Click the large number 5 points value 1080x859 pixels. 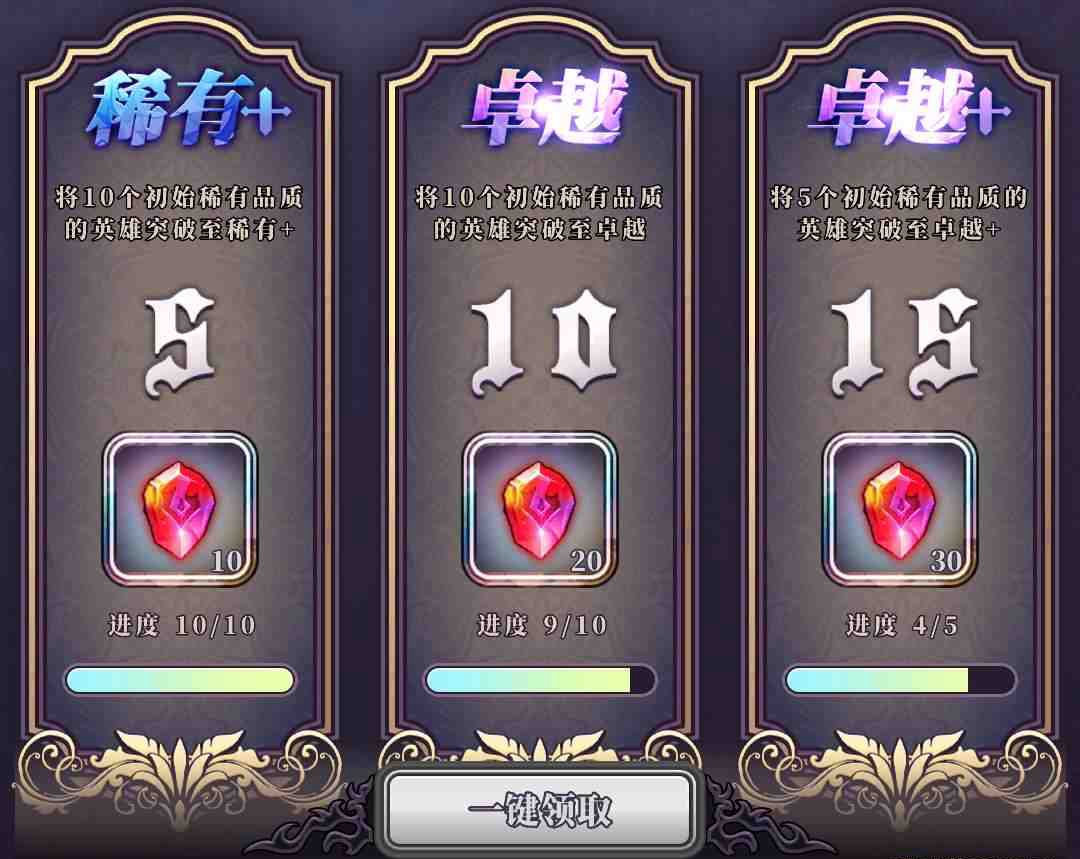pos(181,343)
